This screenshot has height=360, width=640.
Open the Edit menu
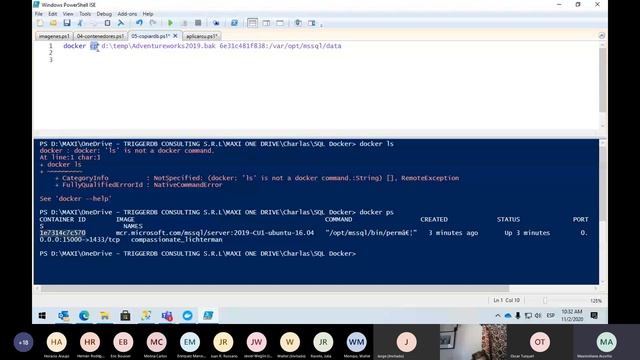(53, 14)
